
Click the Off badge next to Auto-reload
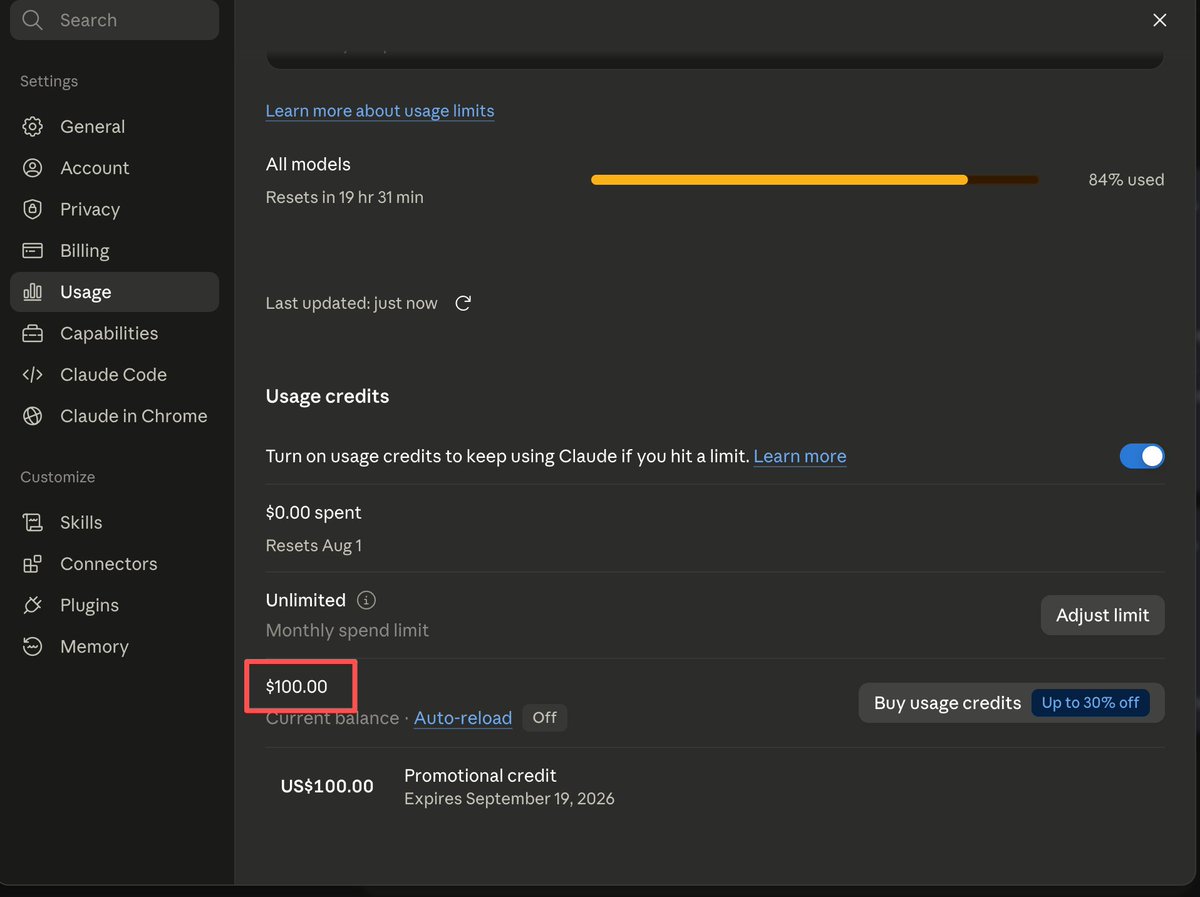545,718
